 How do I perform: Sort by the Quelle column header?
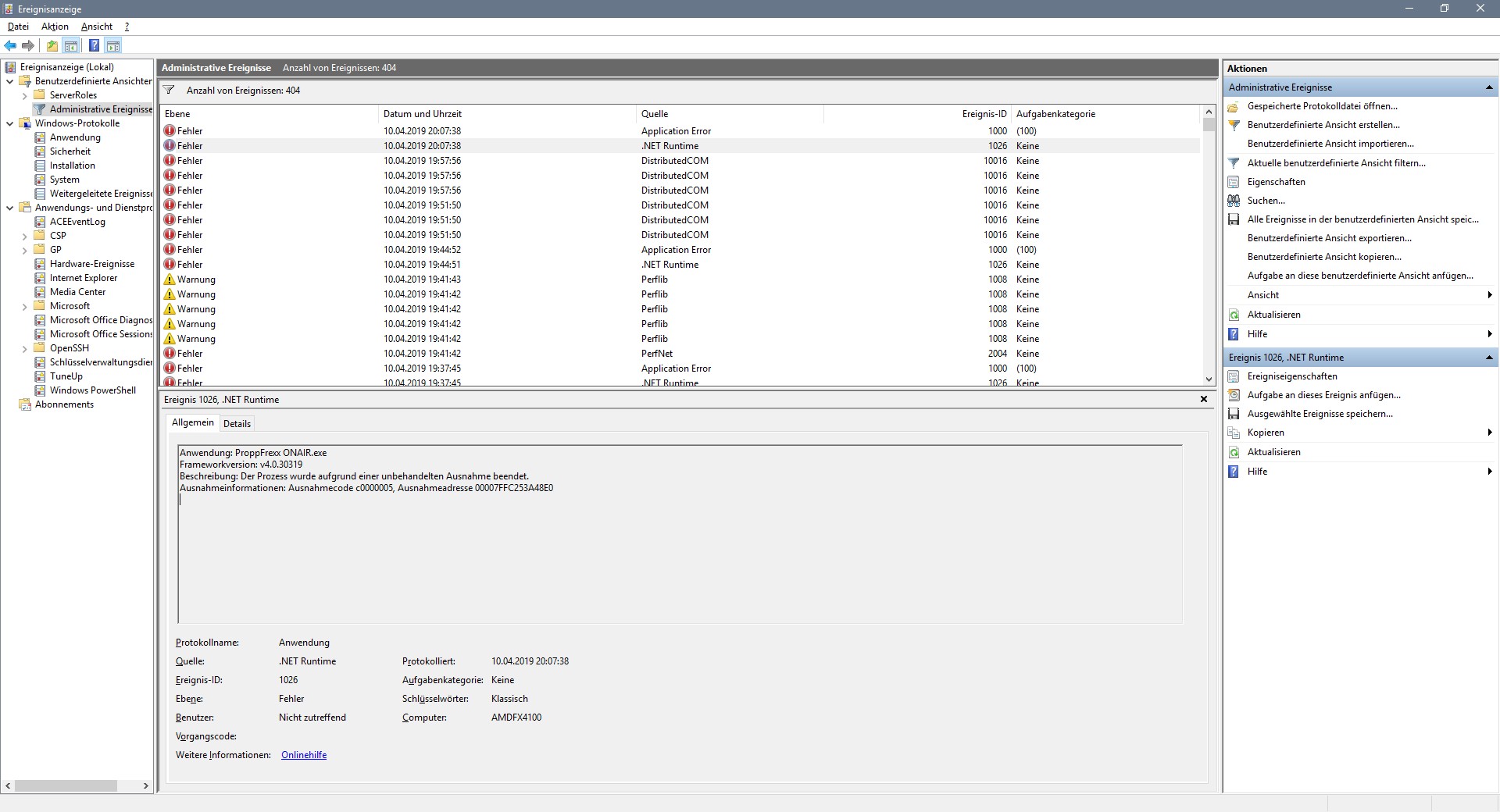coord(730,114)
